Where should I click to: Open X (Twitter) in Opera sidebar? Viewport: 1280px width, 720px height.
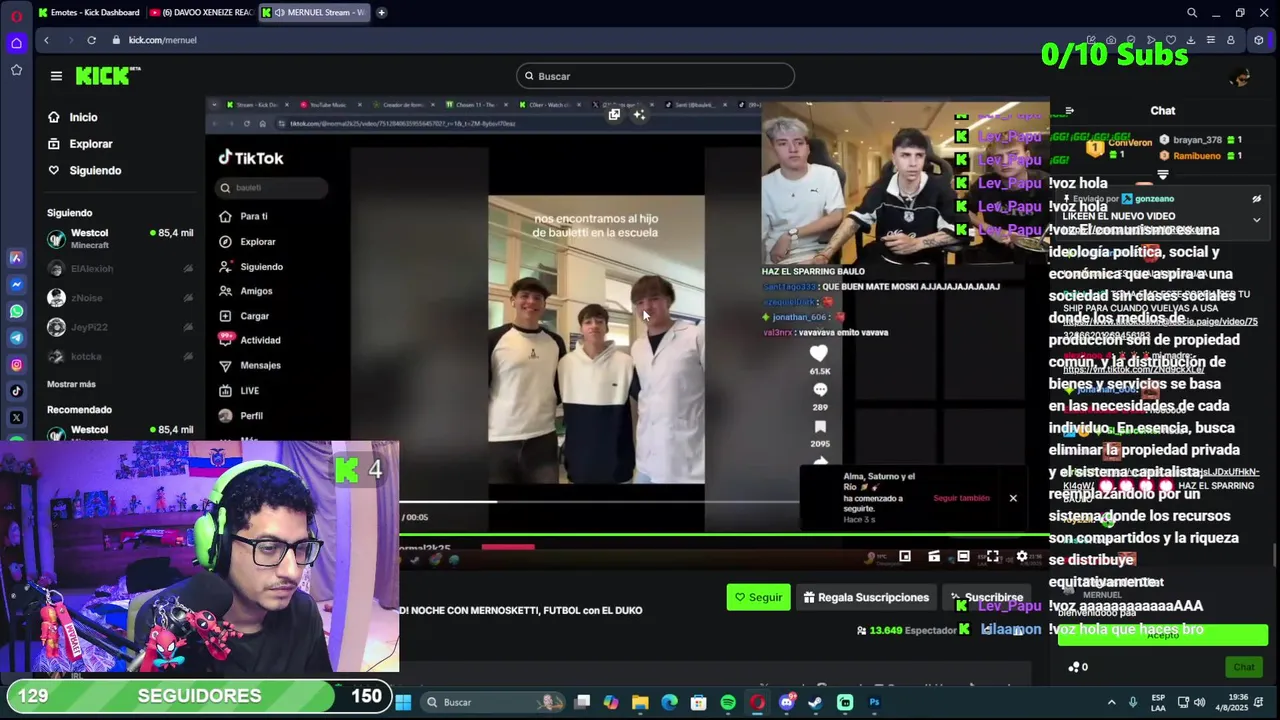click(16, 417)
